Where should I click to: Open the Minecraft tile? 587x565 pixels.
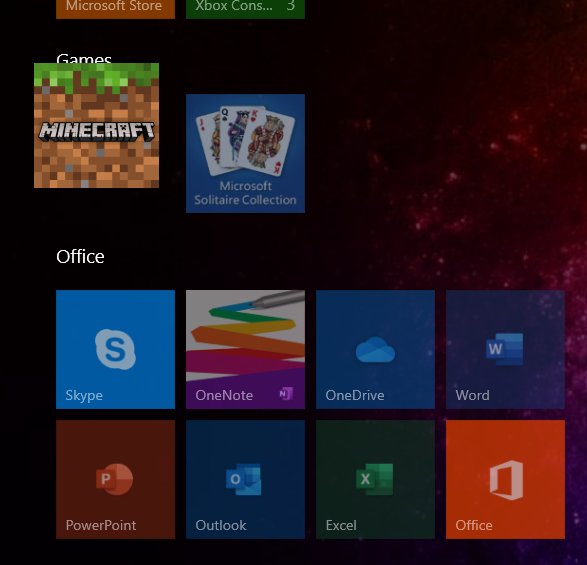tap(96, 125)
